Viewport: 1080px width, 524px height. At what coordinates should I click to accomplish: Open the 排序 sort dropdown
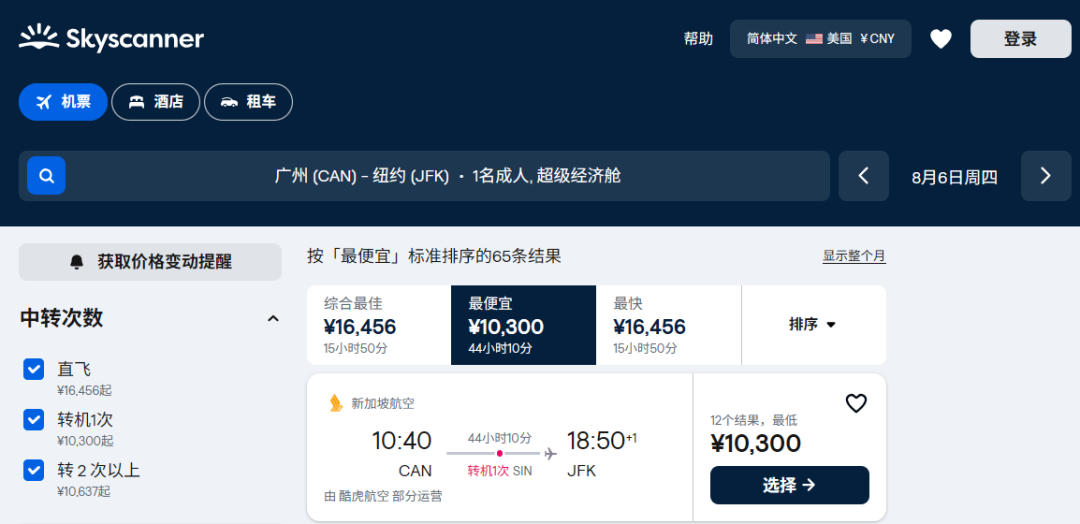[812, 324]
